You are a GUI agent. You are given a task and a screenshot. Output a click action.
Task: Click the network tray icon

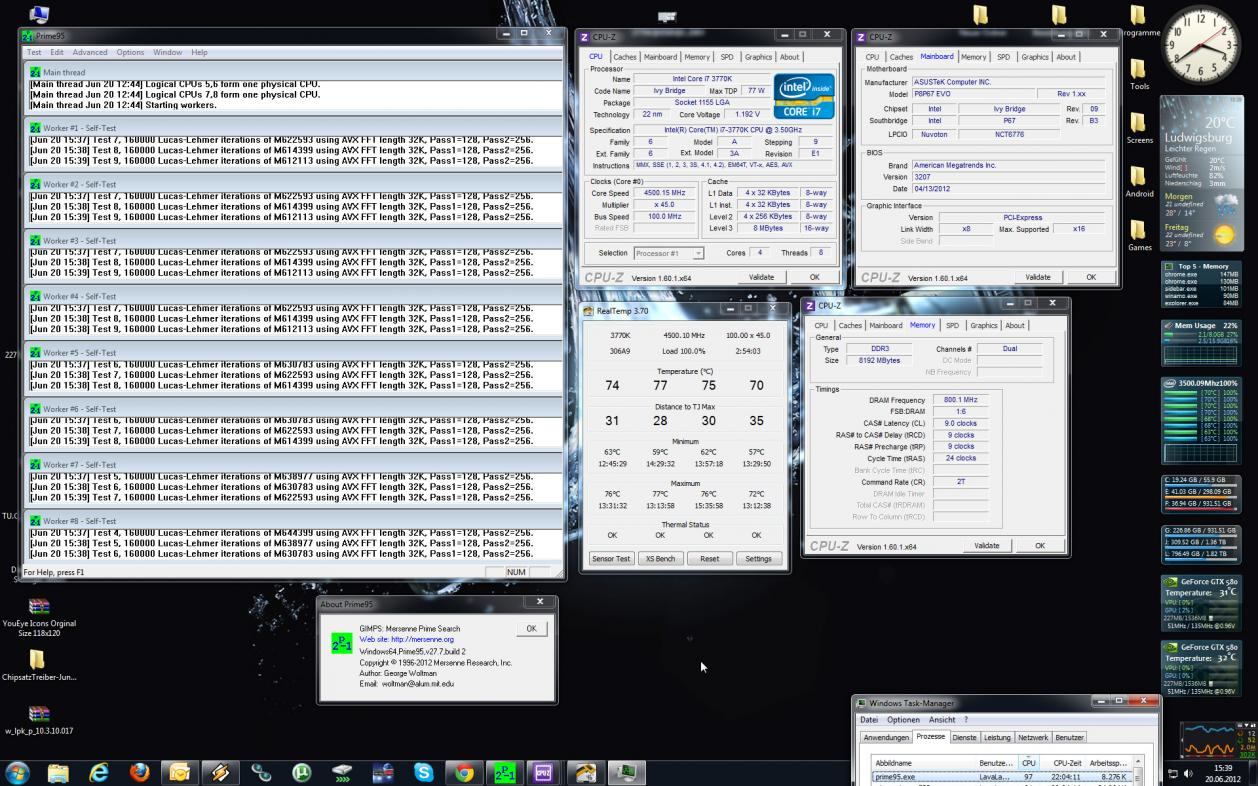1173,773
